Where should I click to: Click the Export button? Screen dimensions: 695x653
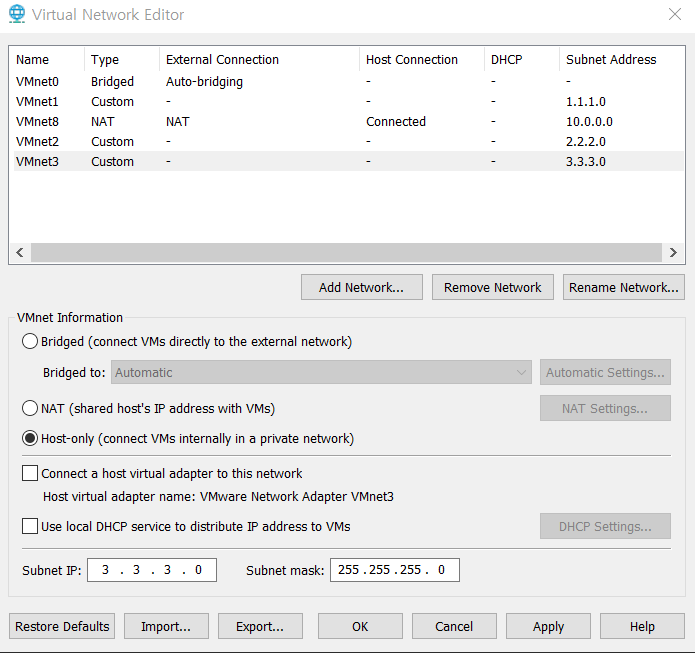(x=260, y=626)
